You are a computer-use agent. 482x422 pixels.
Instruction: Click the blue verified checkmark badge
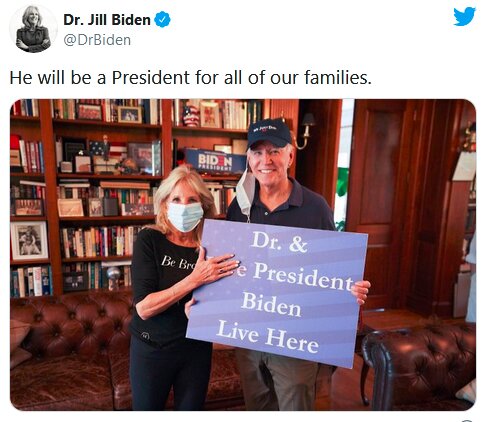tap(163, 20)
